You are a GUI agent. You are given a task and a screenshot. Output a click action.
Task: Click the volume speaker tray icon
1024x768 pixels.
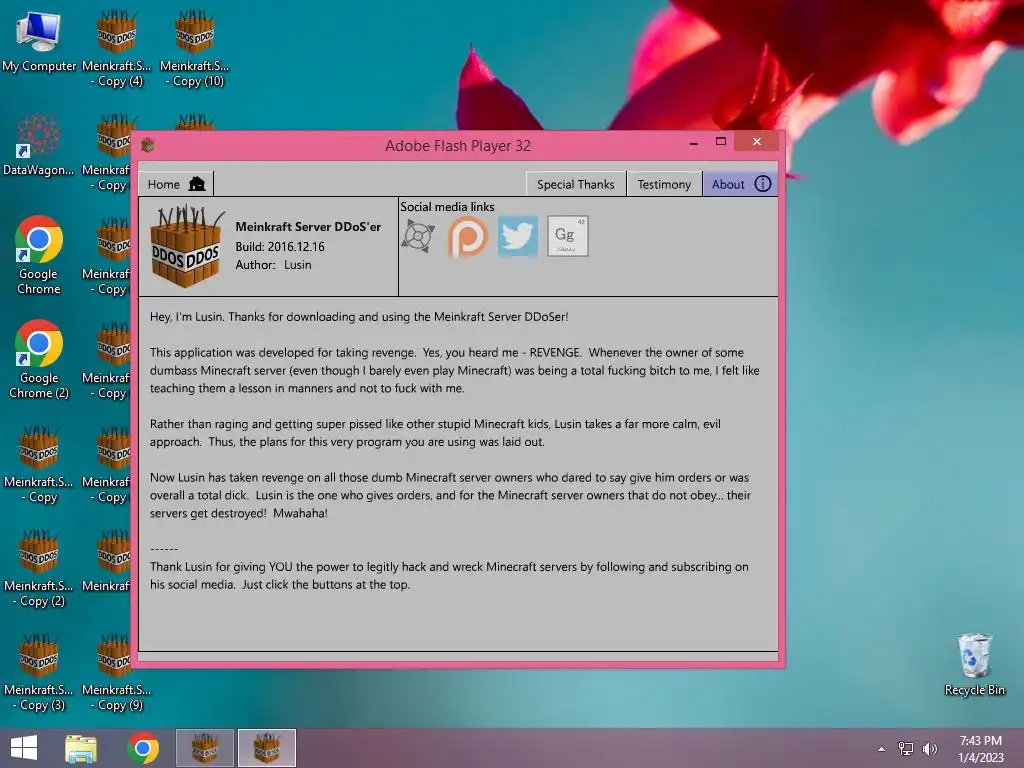[930, 749]
